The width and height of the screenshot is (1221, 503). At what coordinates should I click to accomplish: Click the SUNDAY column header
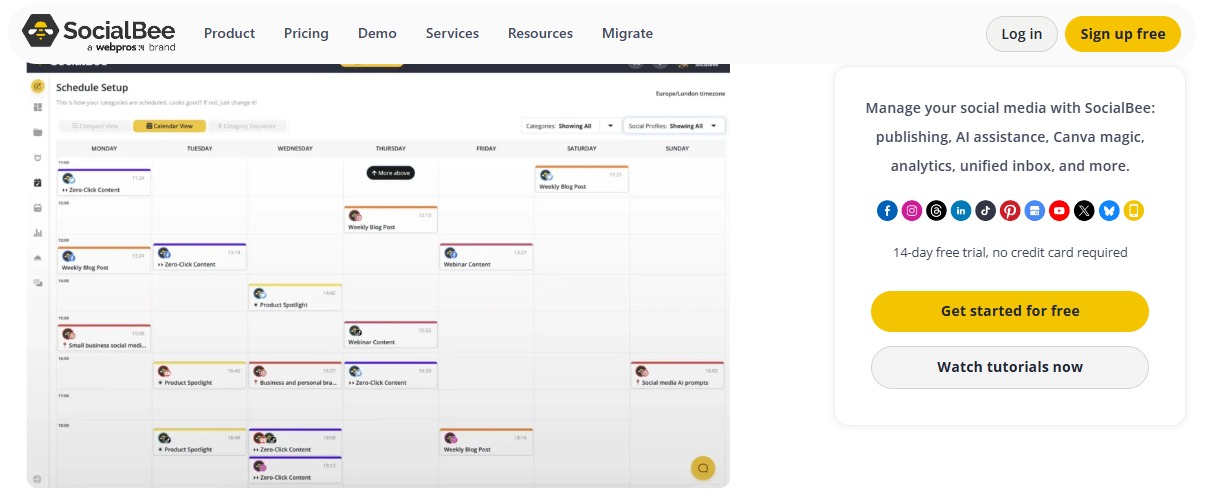pos(677,148)
